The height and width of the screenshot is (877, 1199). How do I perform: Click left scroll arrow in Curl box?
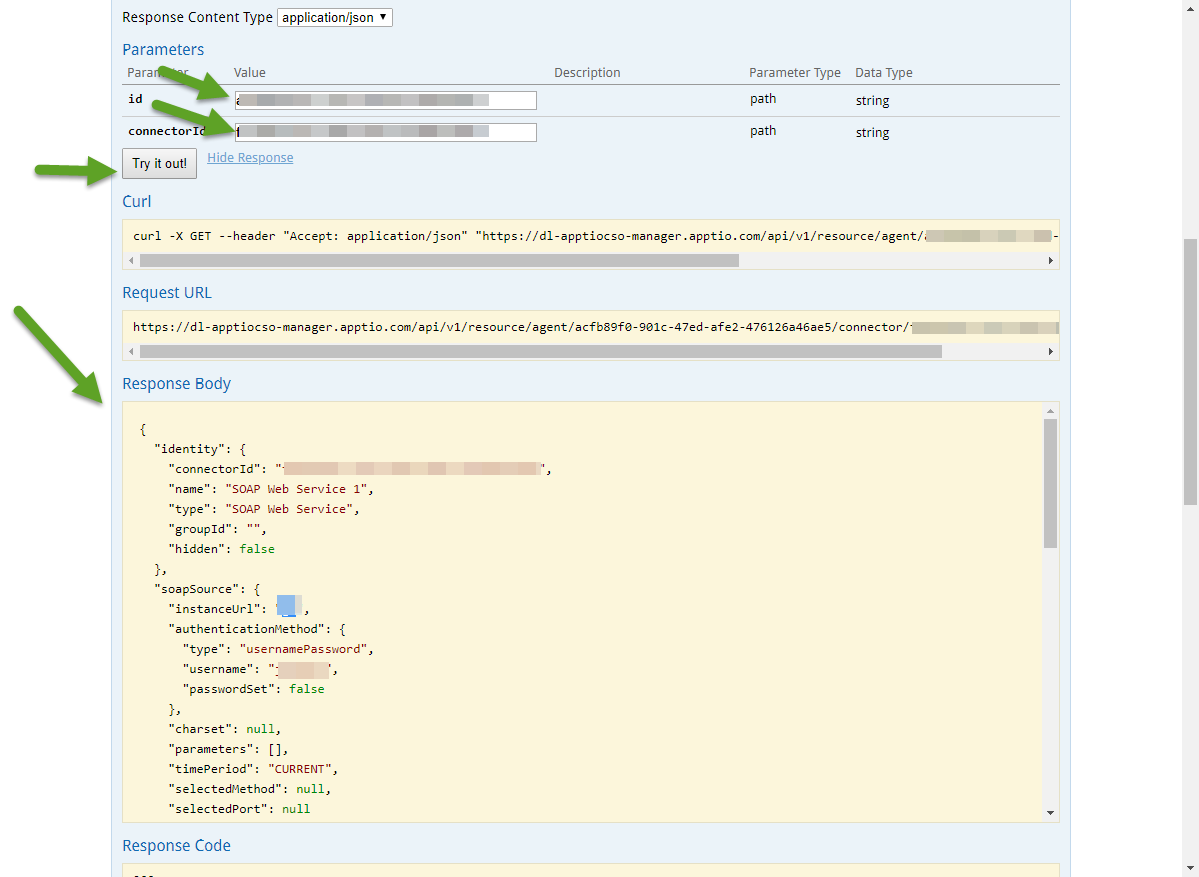click(x=130, y=261)
